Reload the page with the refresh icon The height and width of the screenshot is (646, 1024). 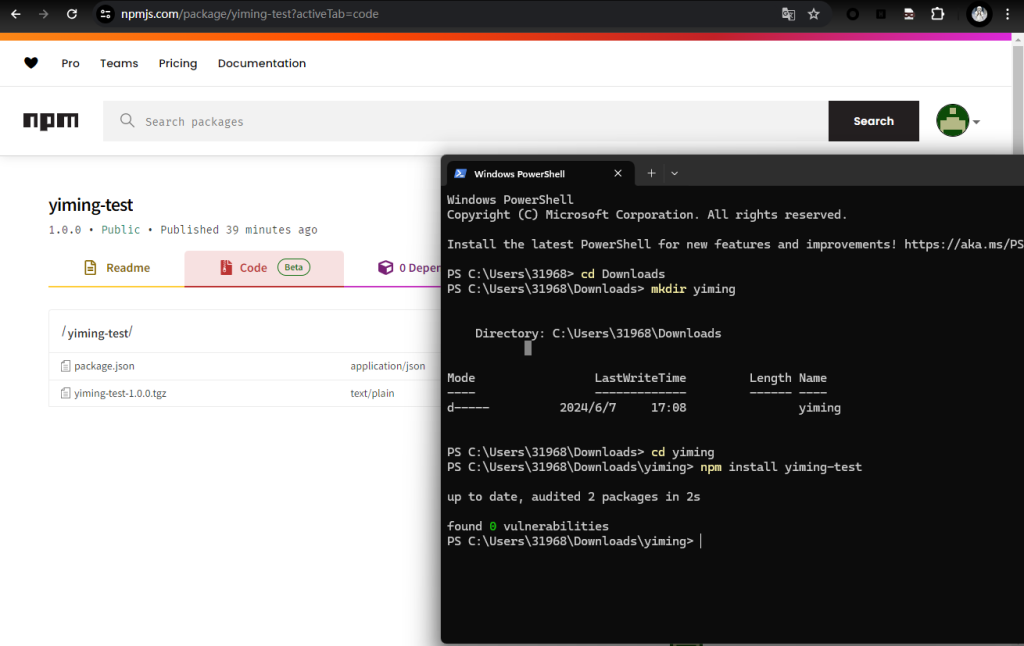(x=72, y=14)
